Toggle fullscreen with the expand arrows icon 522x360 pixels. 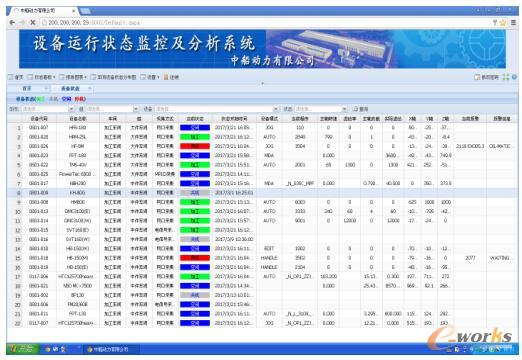coord(506,77)
